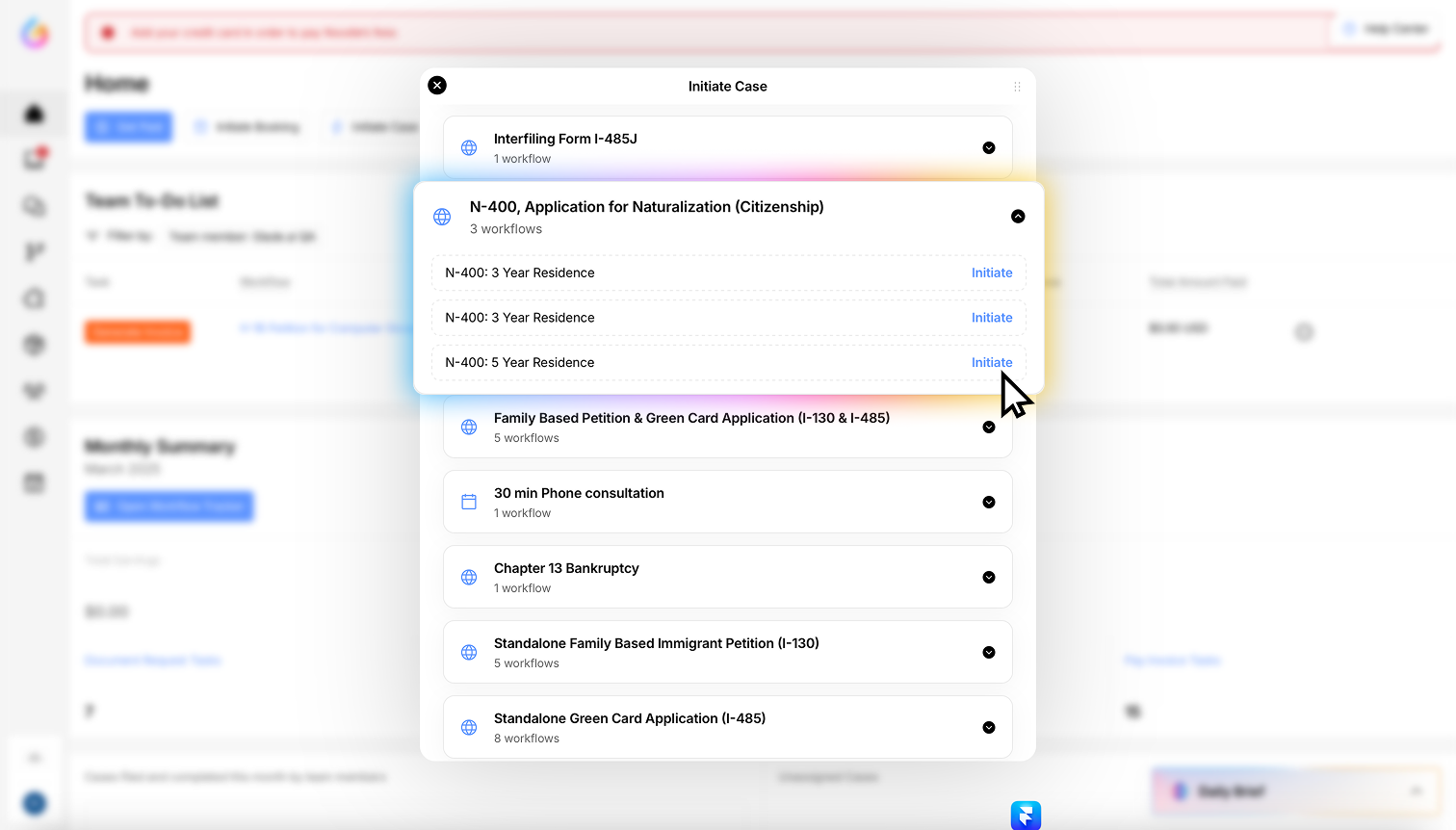Viewport: 1456px width, 830px height.
Task: Click the "3 workflows" count under N-400
Action: pos(506,229)
